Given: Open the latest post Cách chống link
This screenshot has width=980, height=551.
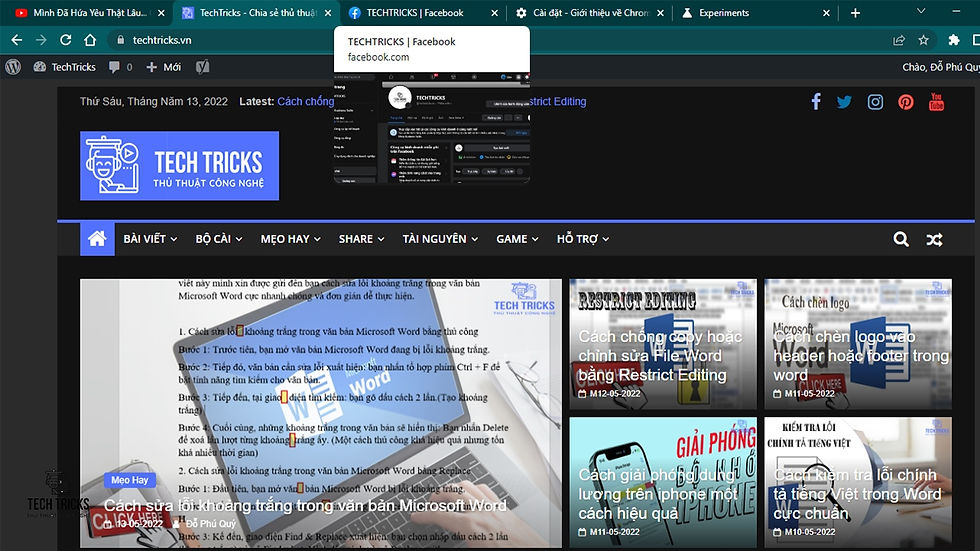Looking at the screenshot, I should coord(306,101).
